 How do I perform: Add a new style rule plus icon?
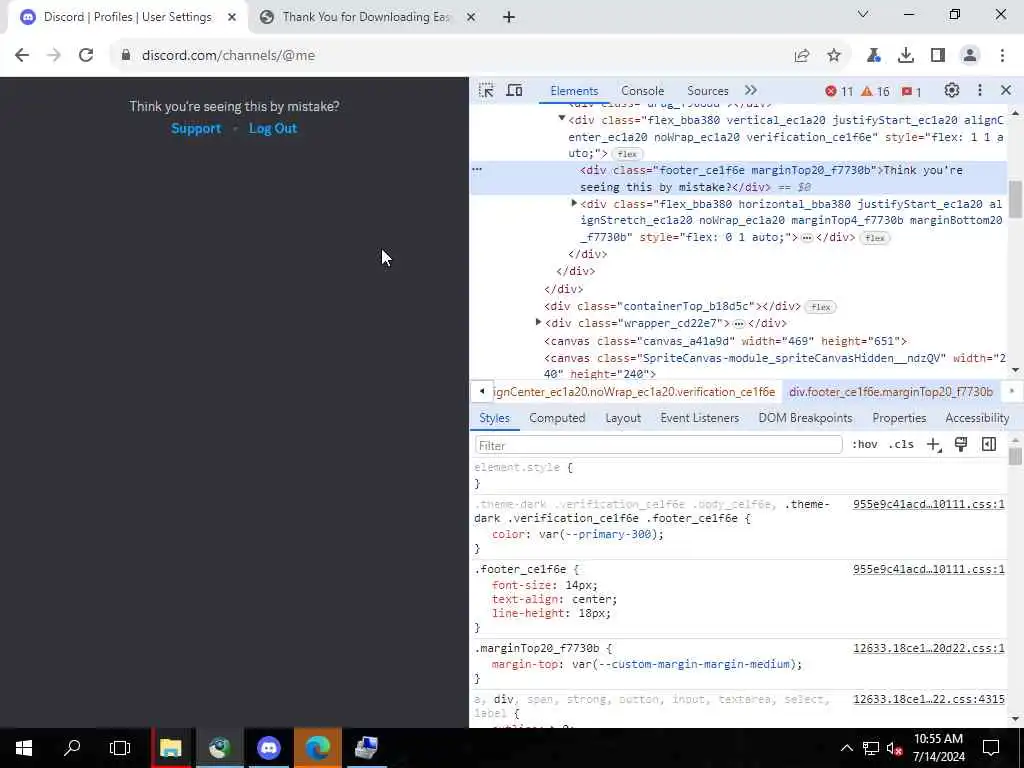(x=934, y=445)
